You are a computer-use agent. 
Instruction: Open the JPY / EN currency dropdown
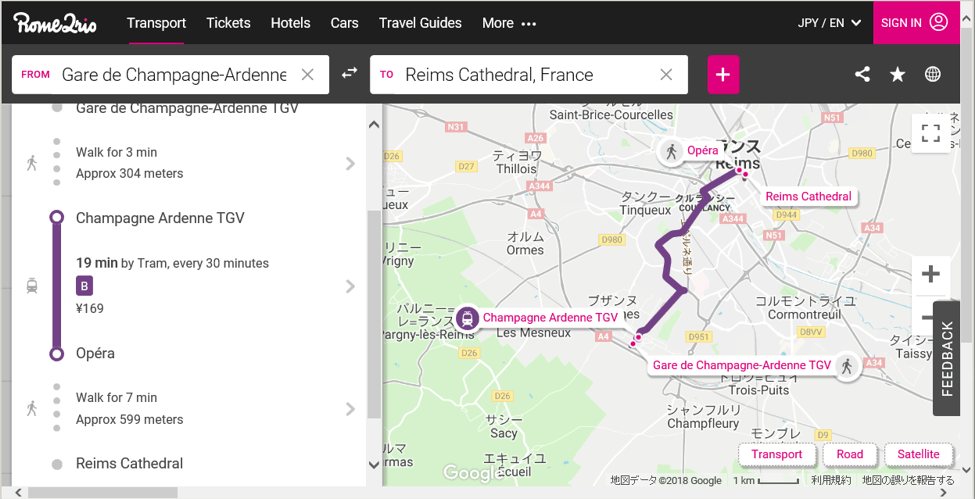[829, 23]
